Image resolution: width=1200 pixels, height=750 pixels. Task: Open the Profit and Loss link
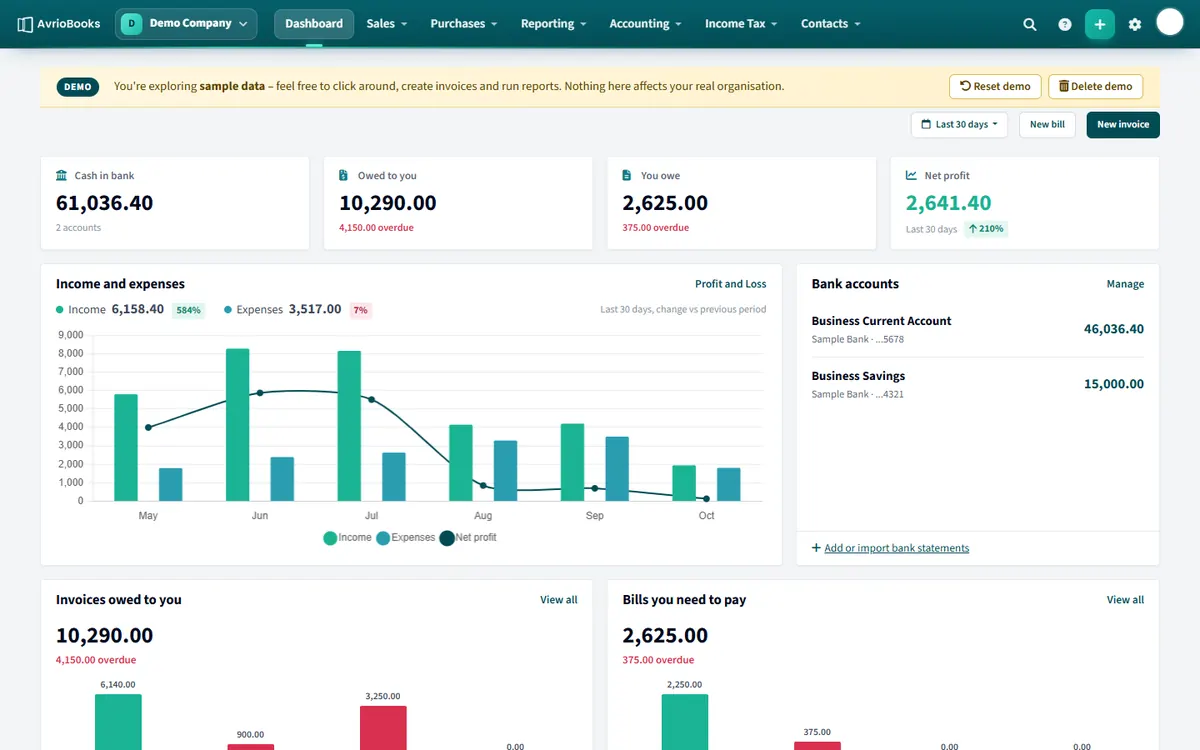pos(731,284)
